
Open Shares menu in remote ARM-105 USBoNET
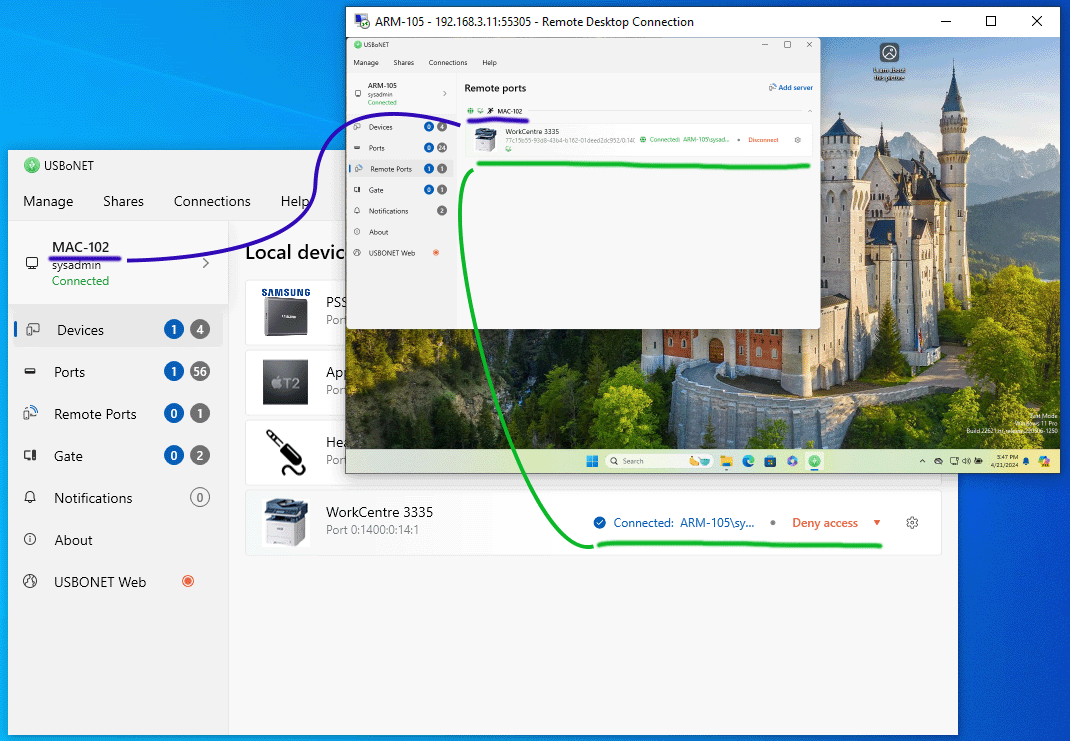coord(403,63)
